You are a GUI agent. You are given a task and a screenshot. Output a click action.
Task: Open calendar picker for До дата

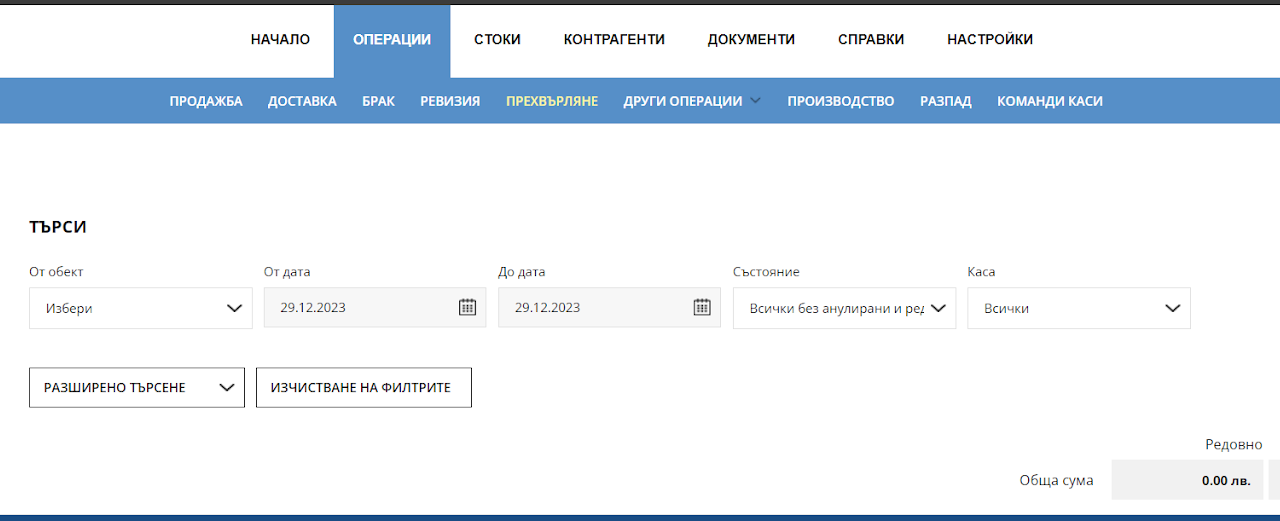702,307
